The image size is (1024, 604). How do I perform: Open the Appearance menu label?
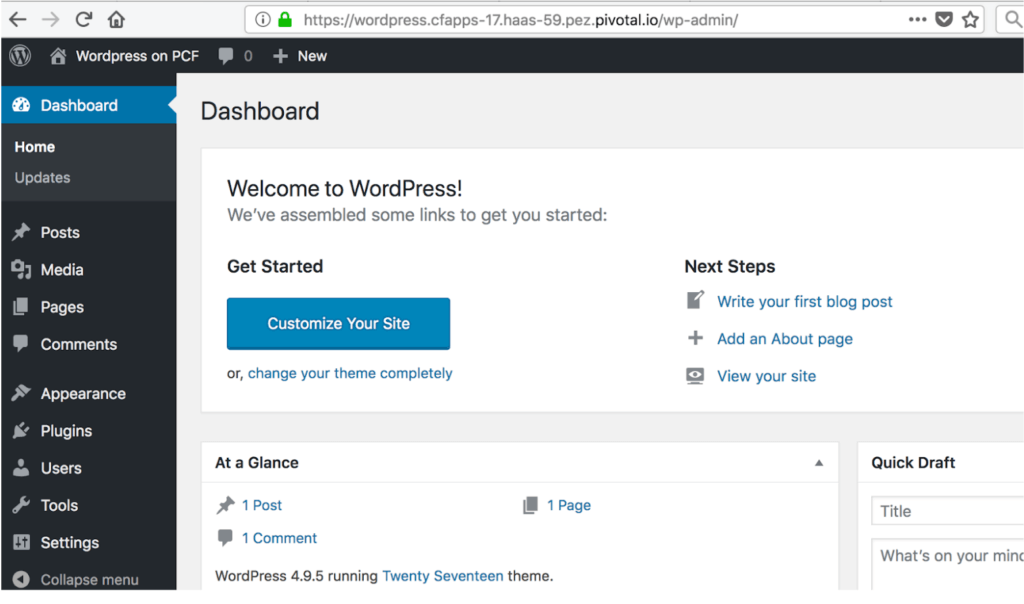tap(83, 394)
